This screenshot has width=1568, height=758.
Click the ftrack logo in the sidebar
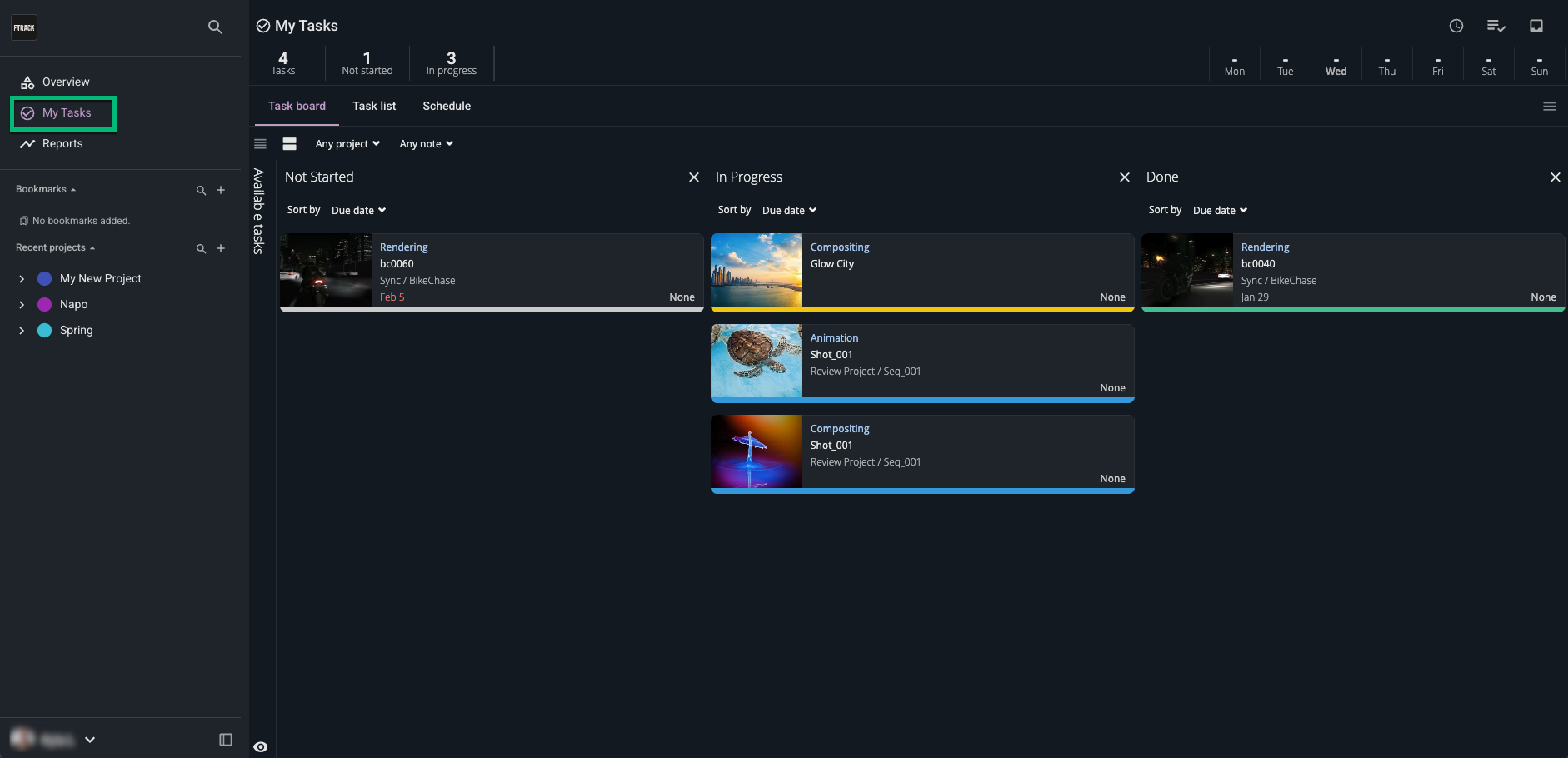coord(24,27)
